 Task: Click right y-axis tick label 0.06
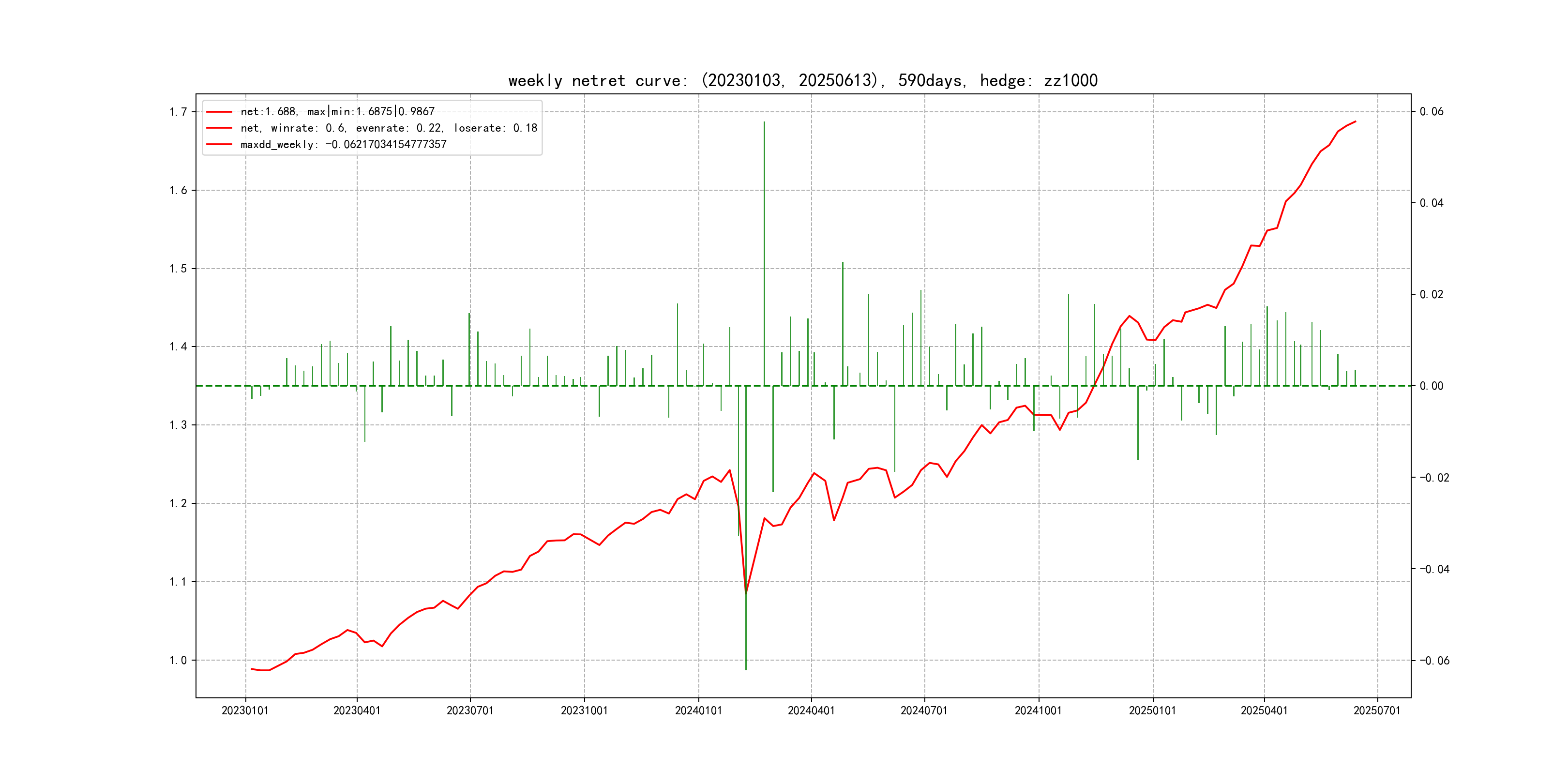coord(1431,111)
